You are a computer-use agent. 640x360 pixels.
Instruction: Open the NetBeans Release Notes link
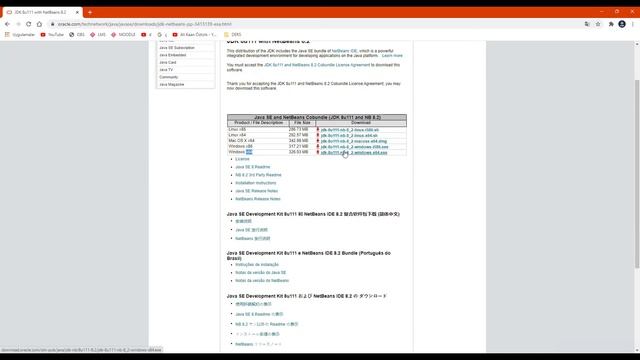pyautogui.click(x=258, y=199)
